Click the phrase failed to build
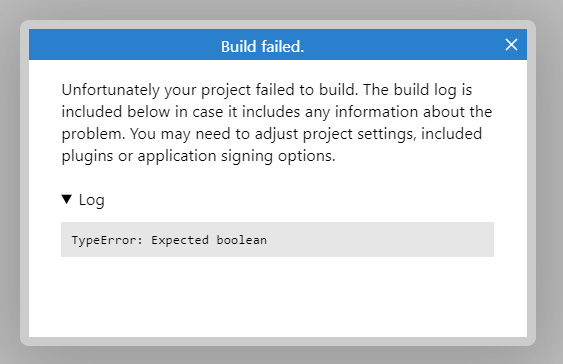 [x=307, y=90]
